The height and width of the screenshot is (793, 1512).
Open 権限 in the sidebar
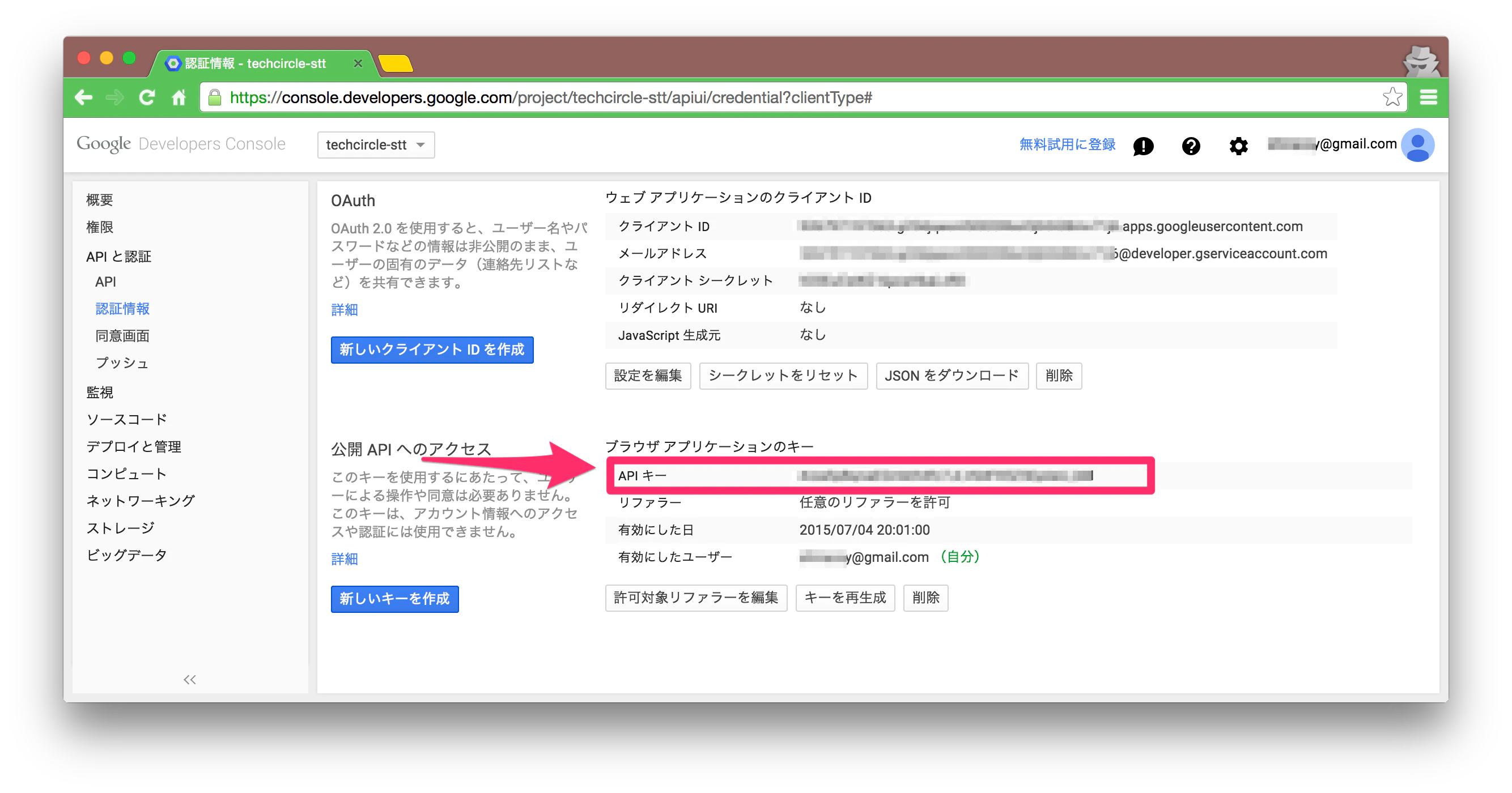pos(99,227)
